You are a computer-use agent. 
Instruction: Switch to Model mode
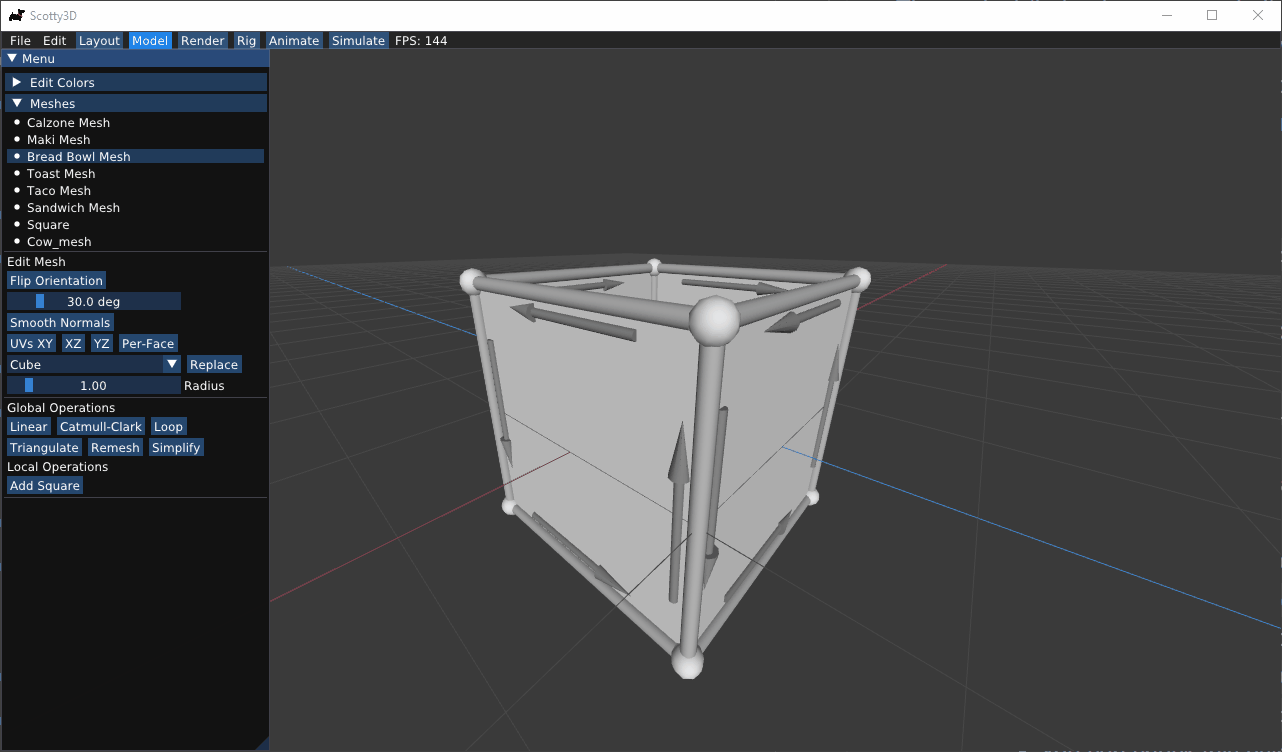(150, 41)
